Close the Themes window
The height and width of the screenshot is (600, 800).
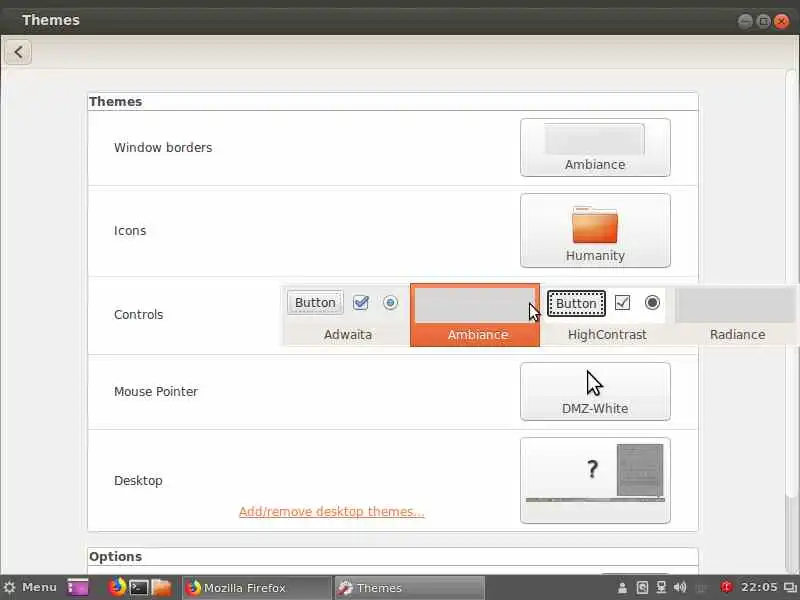point(782,21)
